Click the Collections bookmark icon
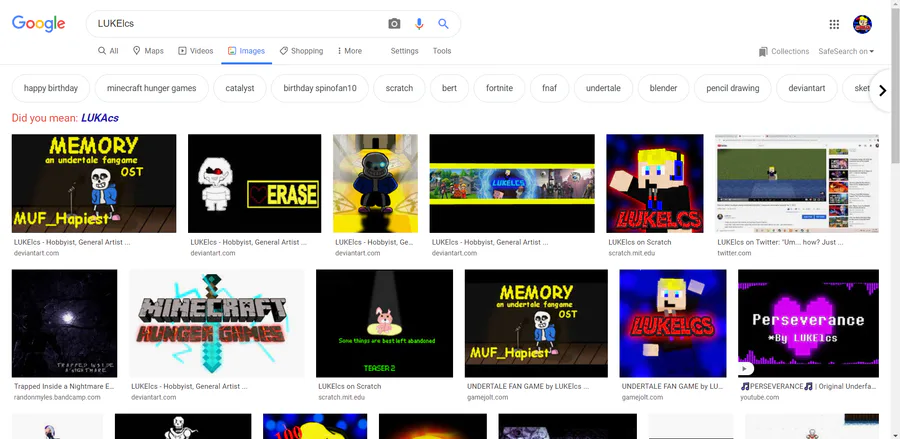900x439 pixels. (763, 52)
